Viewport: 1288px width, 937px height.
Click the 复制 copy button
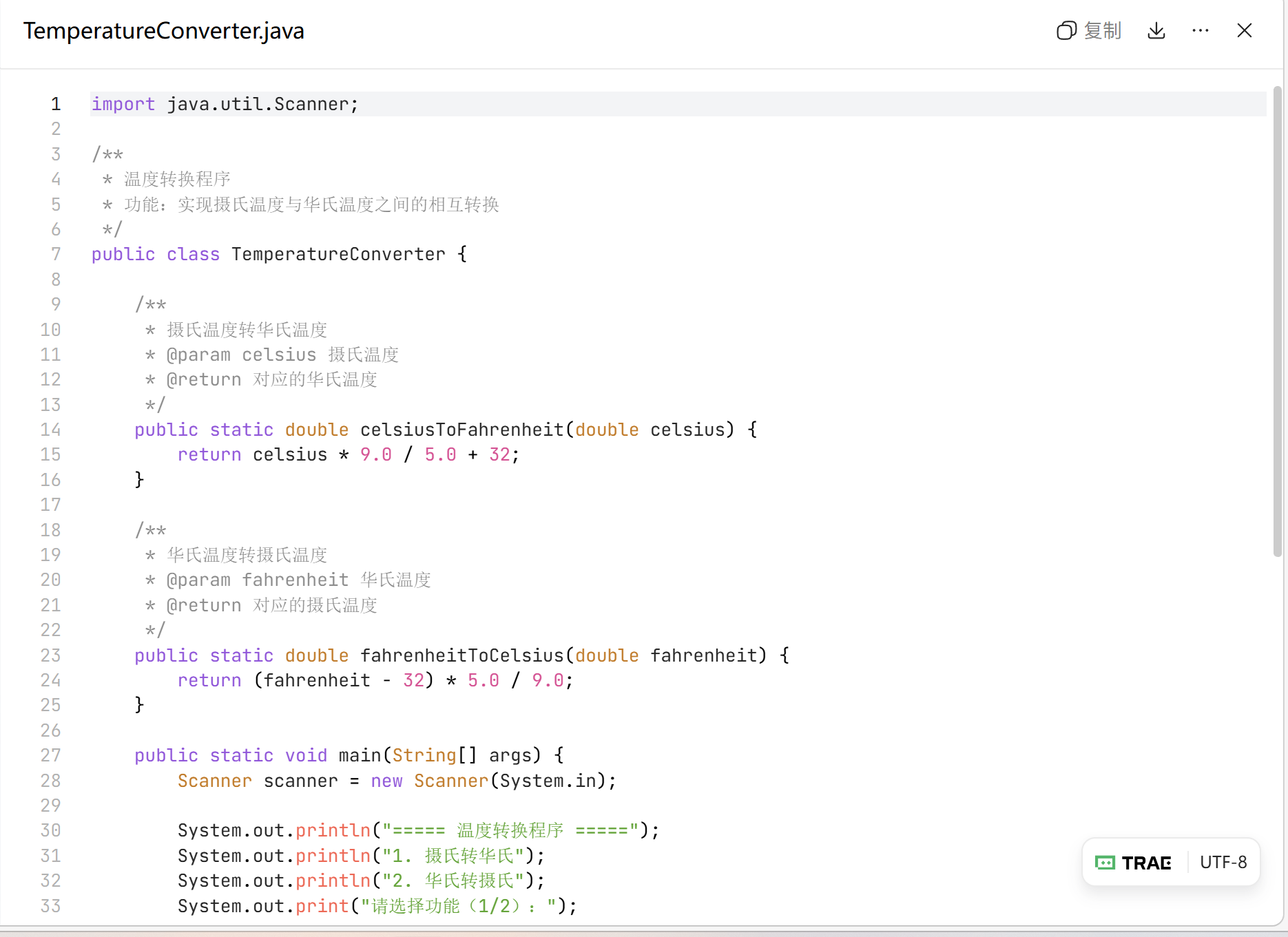[x=1089, y=31]
